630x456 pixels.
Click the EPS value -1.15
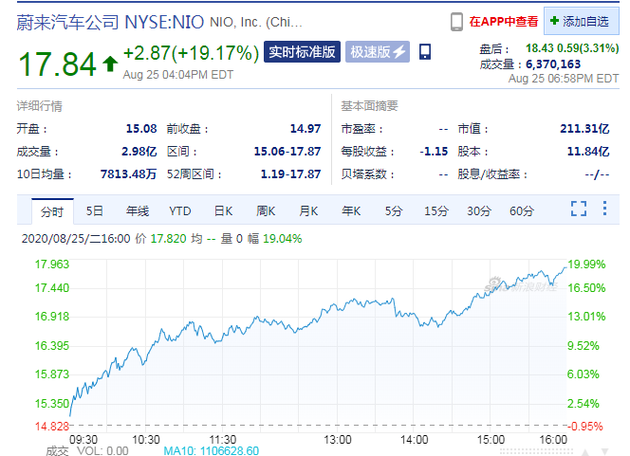[x=434, y=151]
